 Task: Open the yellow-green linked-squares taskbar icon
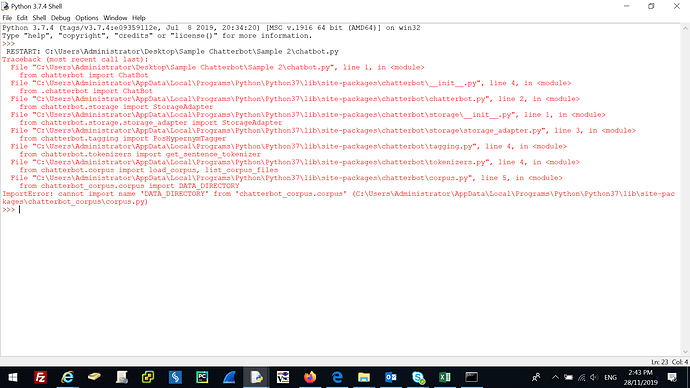pyautogui.click(x=148, y=377)
